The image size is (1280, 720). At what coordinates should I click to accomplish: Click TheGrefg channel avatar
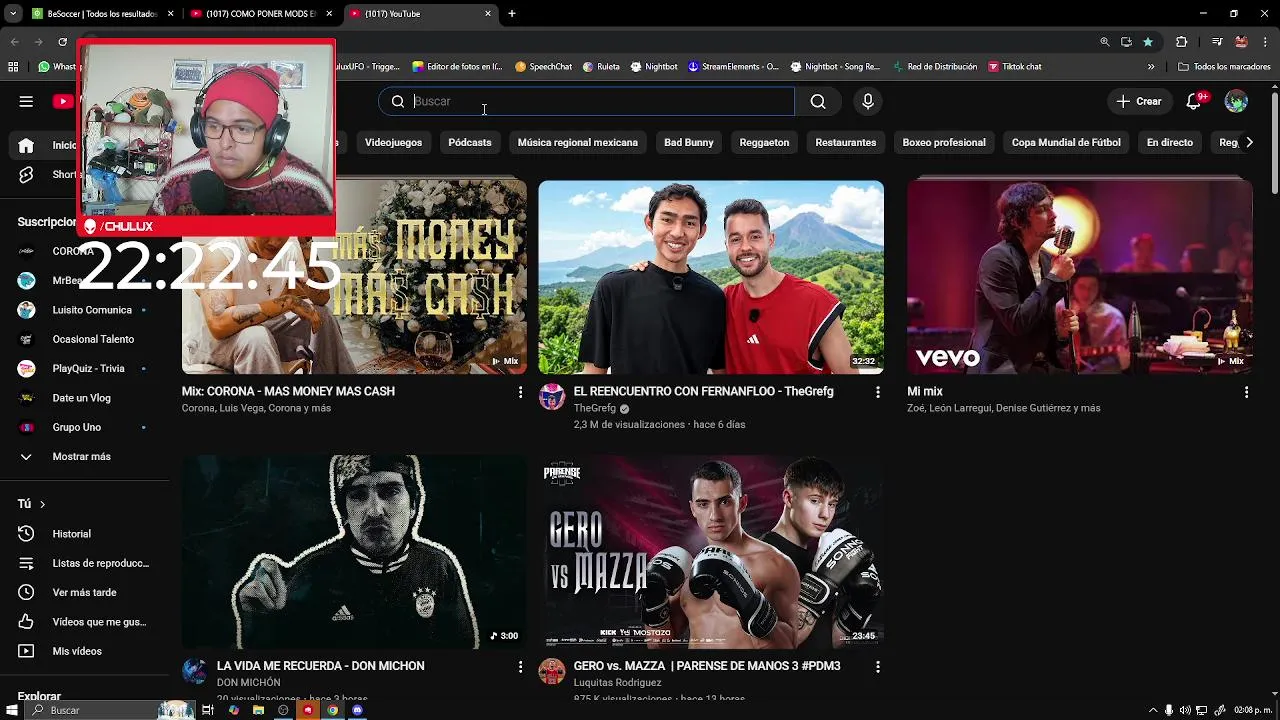point(552,397)
